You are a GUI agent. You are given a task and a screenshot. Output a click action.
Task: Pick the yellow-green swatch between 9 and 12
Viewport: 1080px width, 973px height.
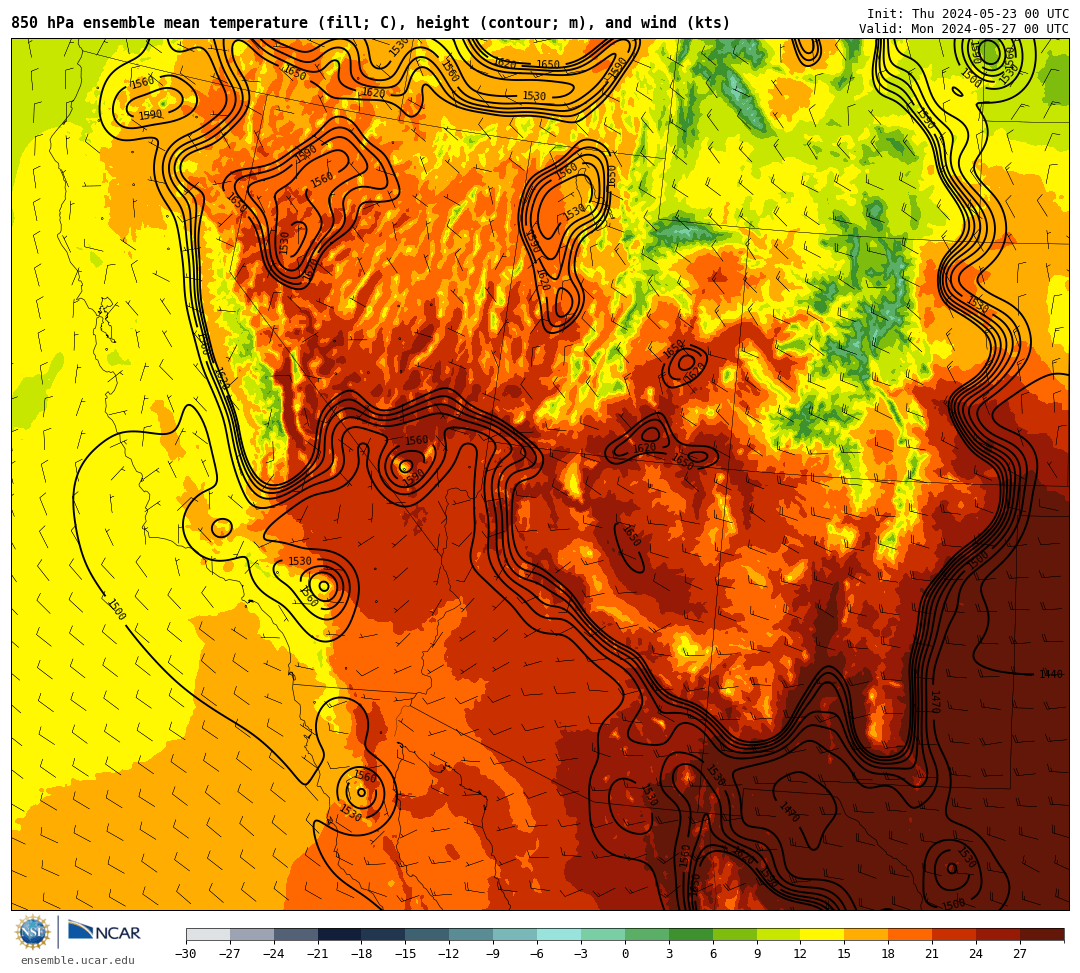click(x=779, y=934)
